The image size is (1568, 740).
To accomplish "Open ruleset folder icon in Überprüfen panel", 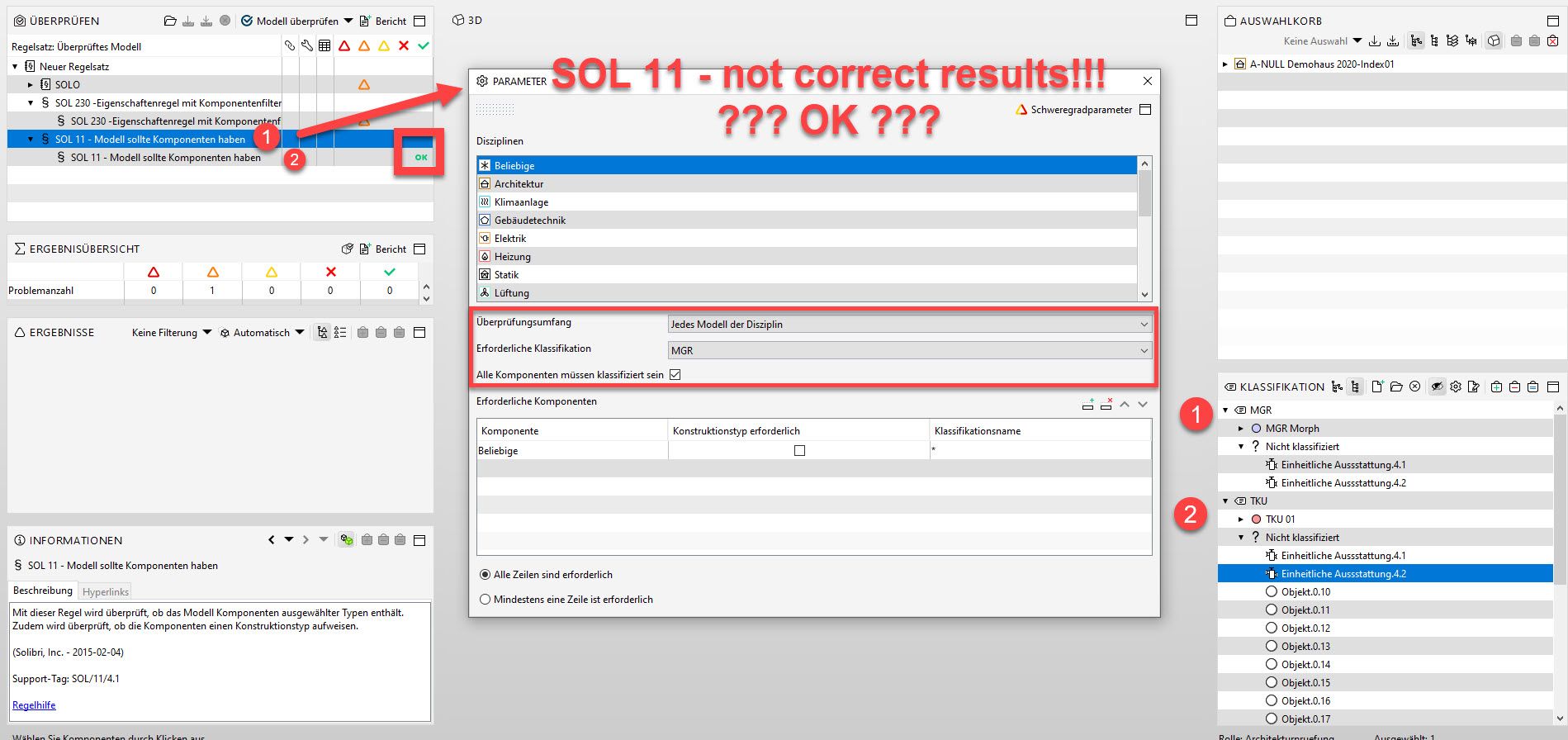I will tap(170, 21).
